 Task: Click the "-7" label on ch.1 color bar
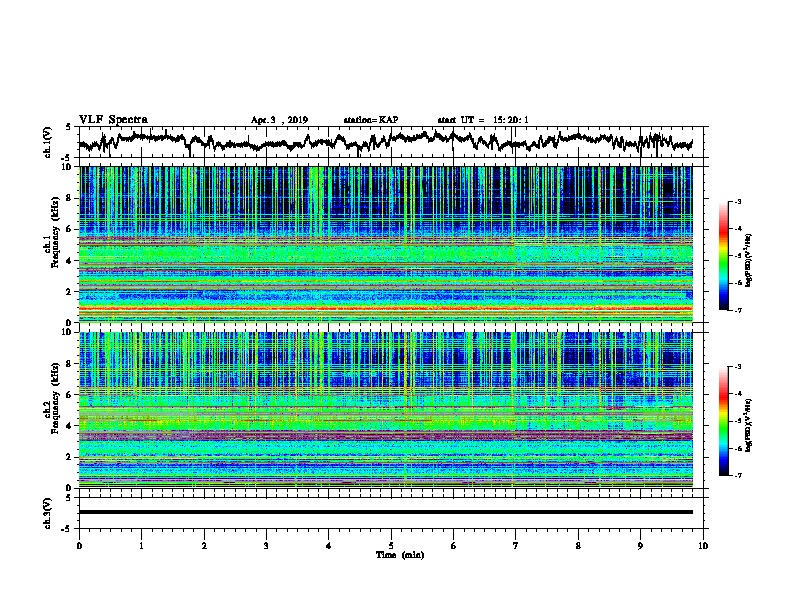pos(738,311)
